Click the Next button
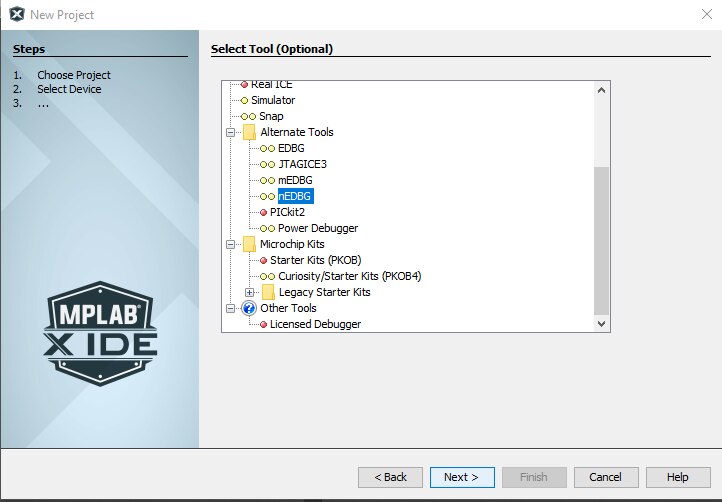Image resolution: width=722 pixels, height=502 pixels. tap(462, 477)
